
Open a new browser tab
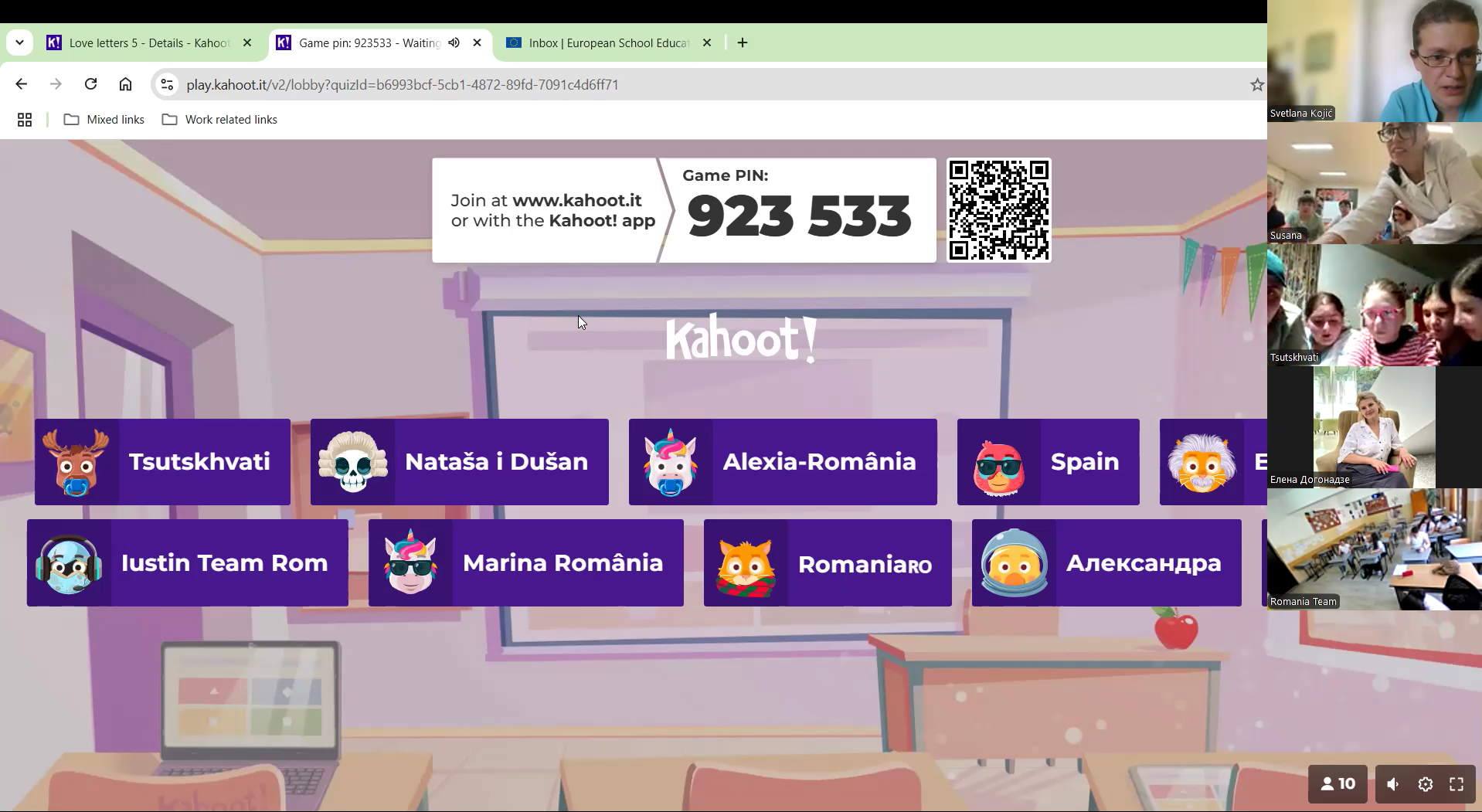point(743,42)
